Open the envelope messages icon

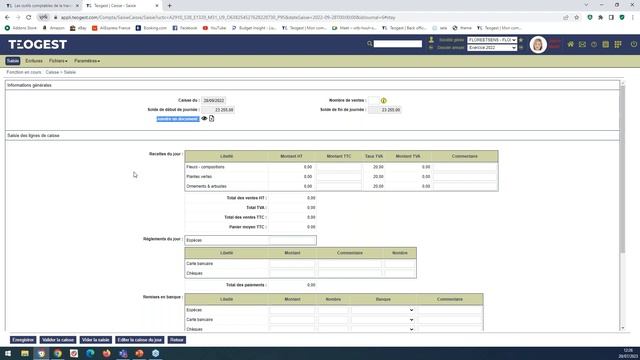tap(582, 44)
